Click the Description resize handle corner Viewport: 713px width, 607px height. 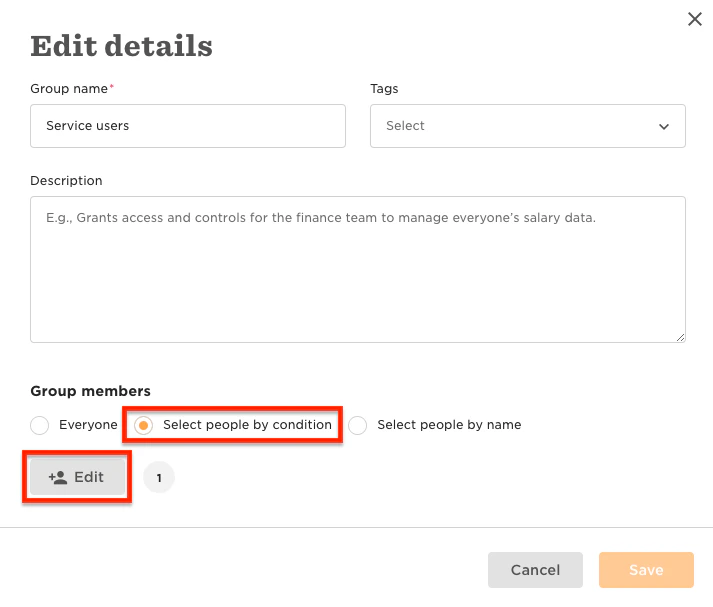click(680, 337)
